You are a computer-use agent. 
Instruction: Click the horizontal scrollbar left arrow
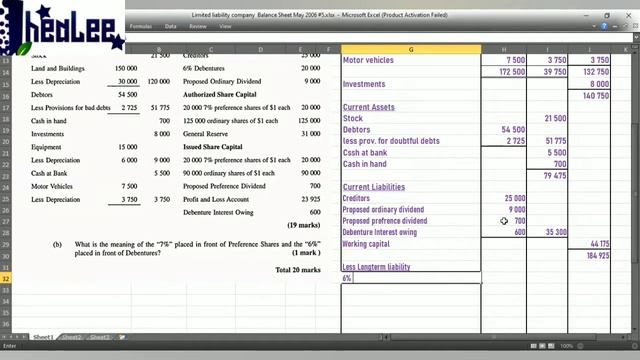click(386, 337)
